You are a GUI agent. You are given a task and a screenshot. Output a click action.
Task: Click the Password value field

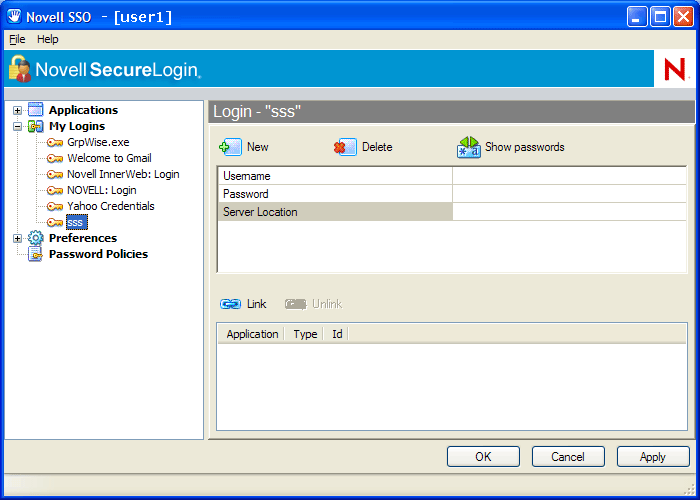point(569,194)
